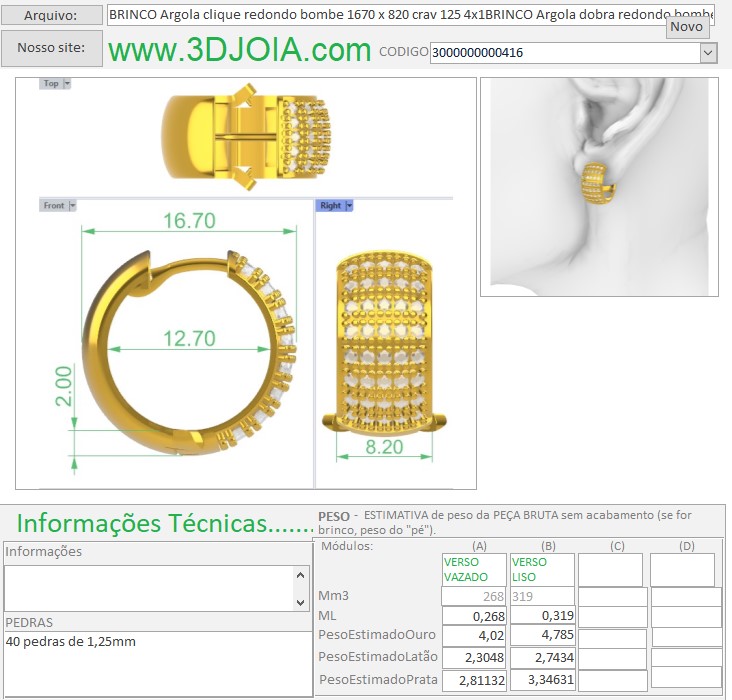Screen dimensions: 732x700
Task: Click the Arquivo button
Action: pyautogui.click(x=51, y=15)
